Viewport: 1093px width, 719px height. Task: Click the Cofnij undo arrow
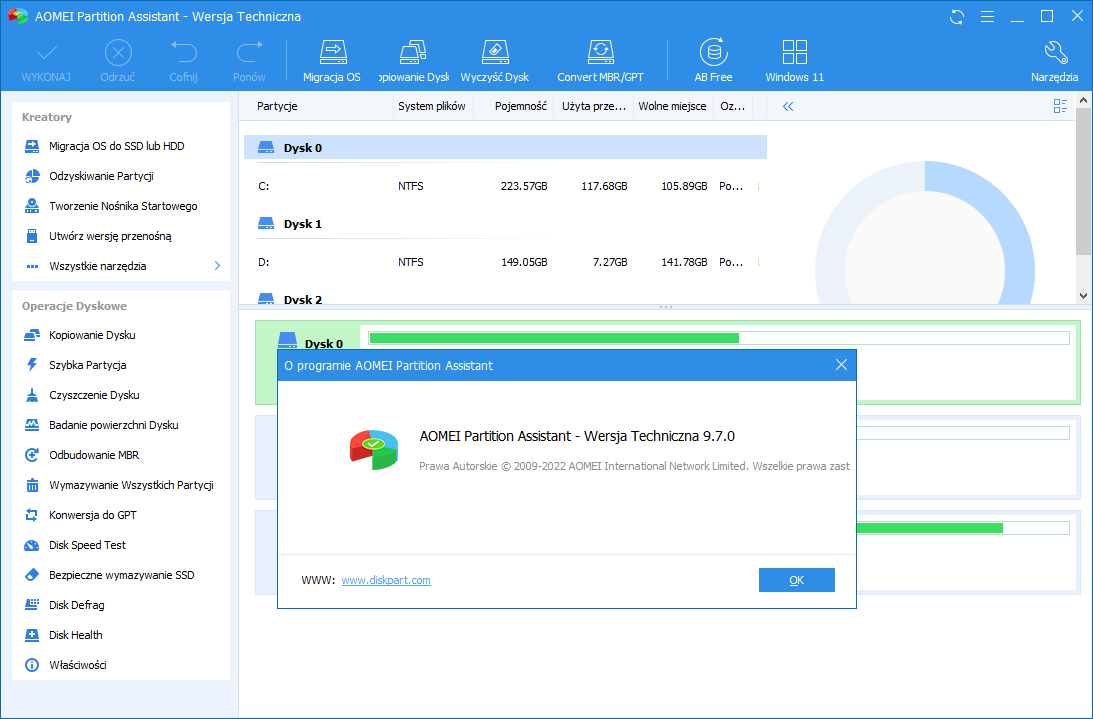point(183,52)
